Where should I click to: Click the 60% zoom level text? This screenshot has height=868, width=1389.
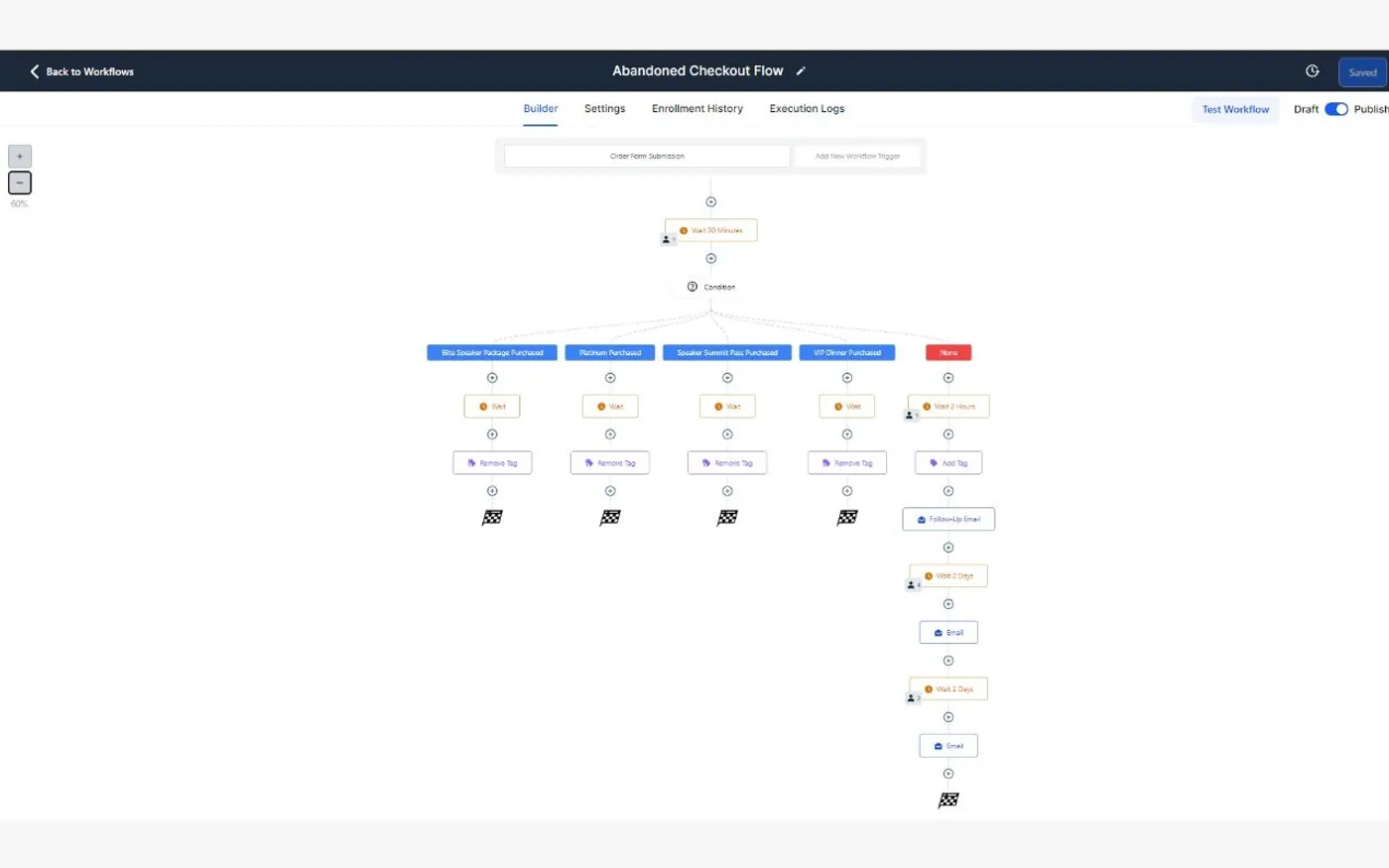[19, 204]
